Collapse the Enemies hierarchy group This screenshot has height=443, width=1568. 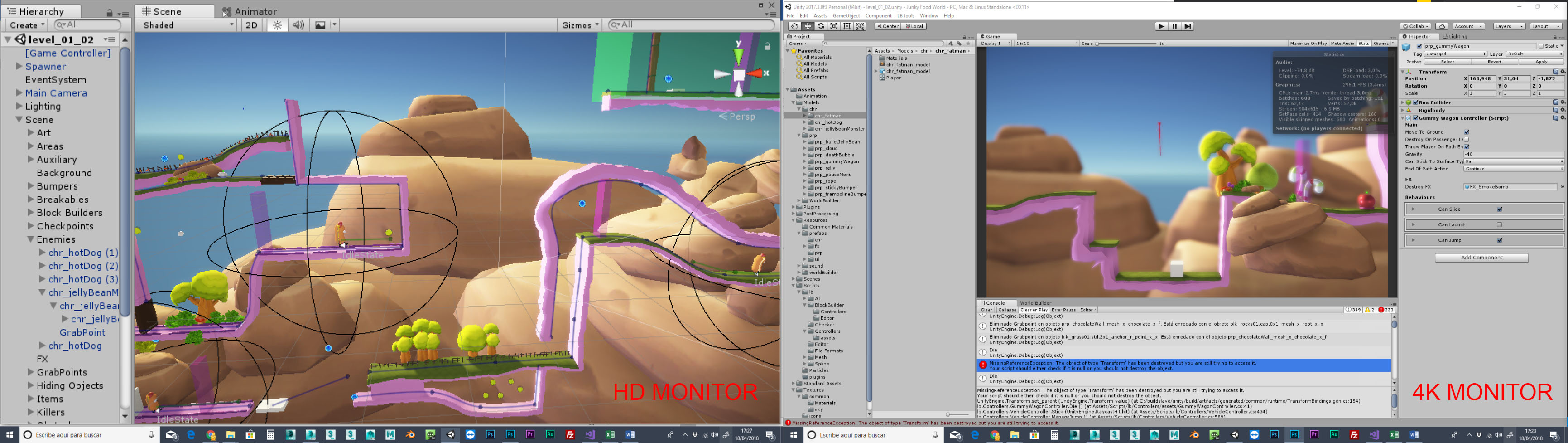tap(30, 239)
